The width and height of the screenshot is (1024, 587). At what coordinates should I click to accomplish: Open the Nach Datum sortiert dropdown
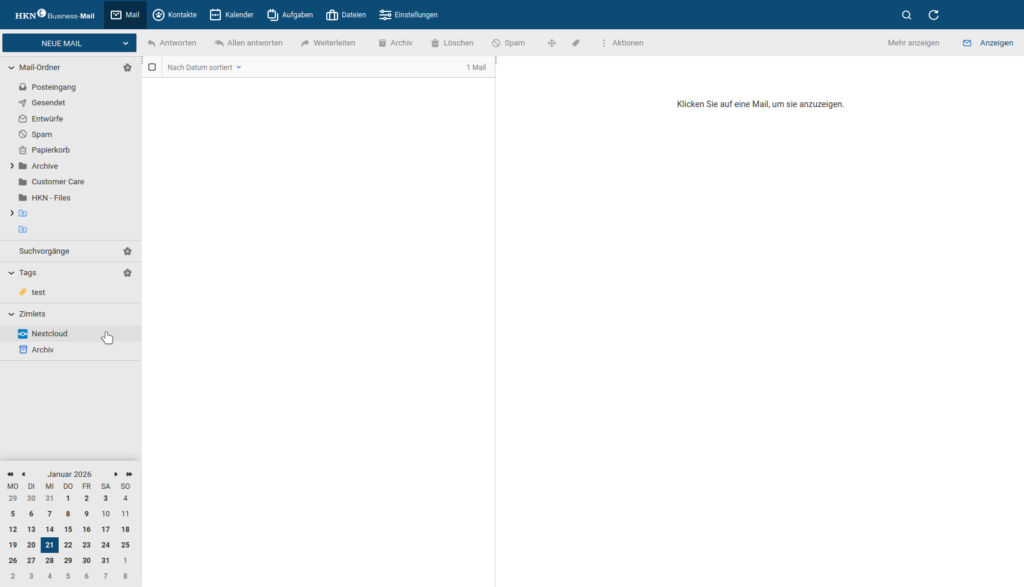tap(204, 67)
